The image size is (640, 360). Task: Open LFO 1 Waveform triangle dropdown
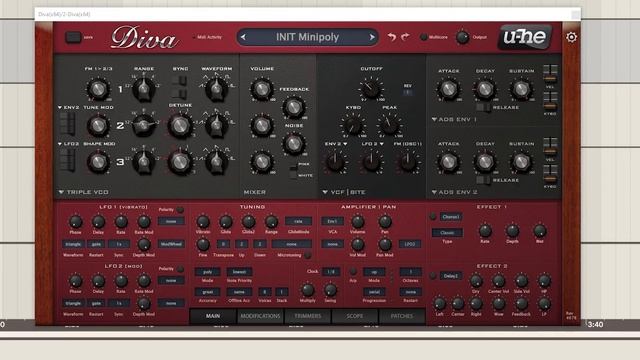click(73, 244)
